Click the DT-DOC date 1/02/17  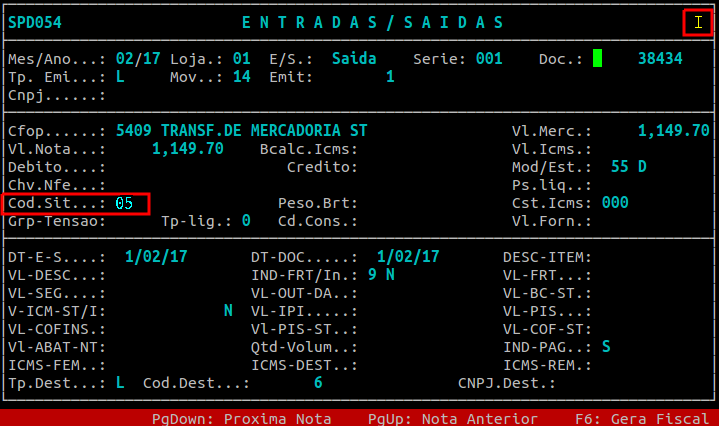point(408,257)
